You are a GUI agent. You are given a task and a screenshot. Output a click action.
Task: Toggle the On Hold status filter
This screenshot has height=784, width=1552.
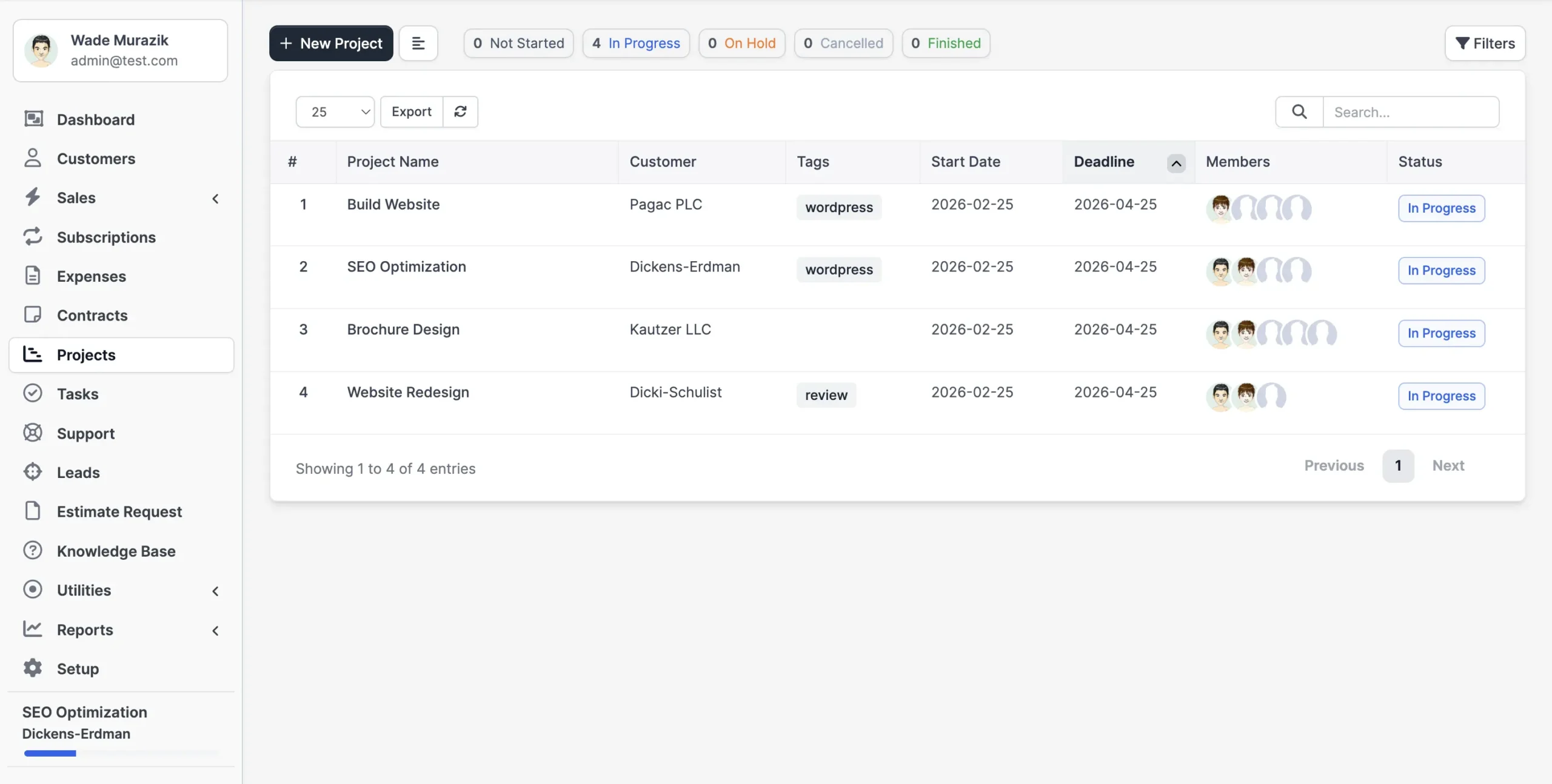[x=741, y=43]
